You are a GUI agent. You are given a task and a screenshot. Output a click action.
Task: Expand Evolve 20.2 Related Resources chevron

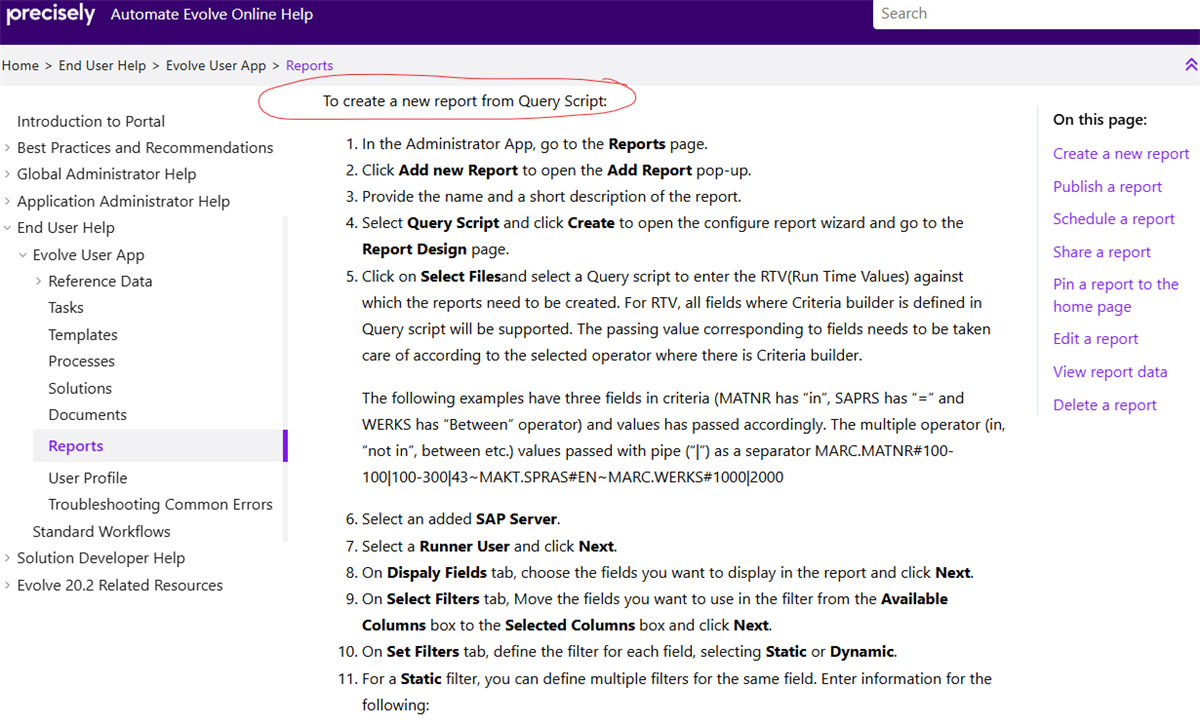coord(7,585)
